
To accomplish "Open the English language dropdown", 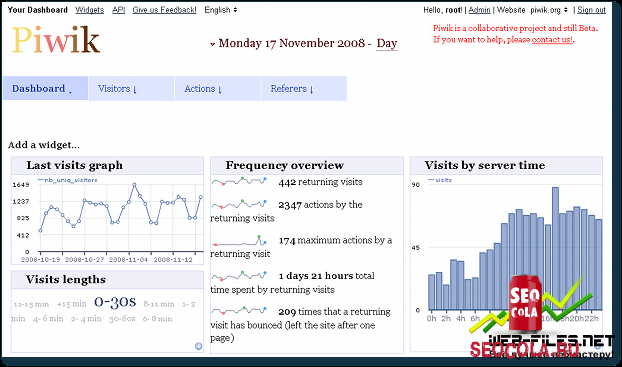I will click(x=221, y=10).
